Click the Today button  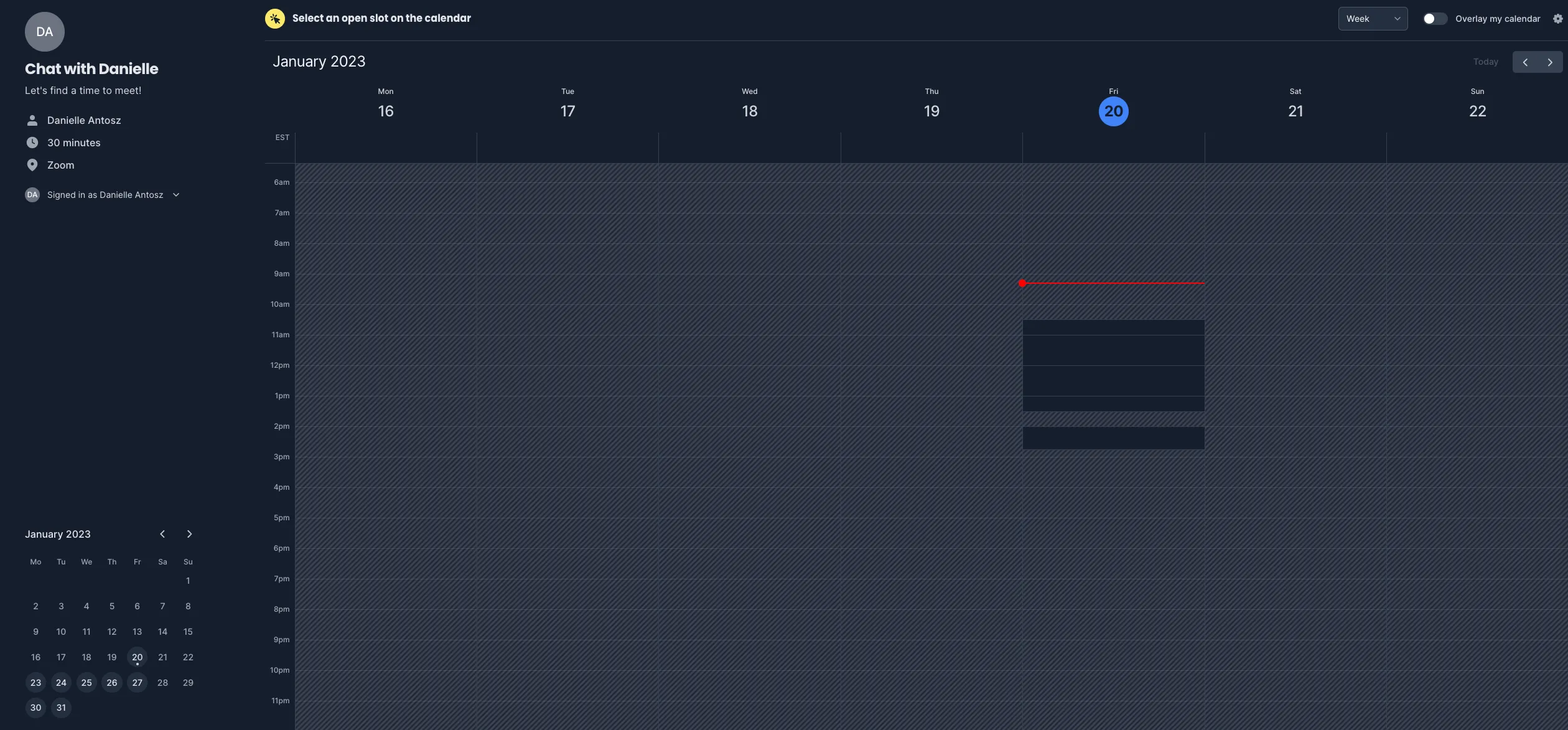pos(1486,62)
